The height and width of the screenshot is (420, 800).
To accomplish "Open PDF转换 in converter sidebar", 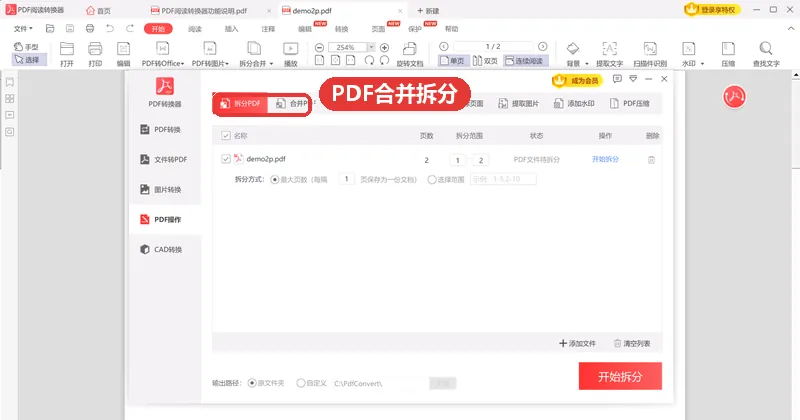I will pyautogui.click(x=161, y=130).
